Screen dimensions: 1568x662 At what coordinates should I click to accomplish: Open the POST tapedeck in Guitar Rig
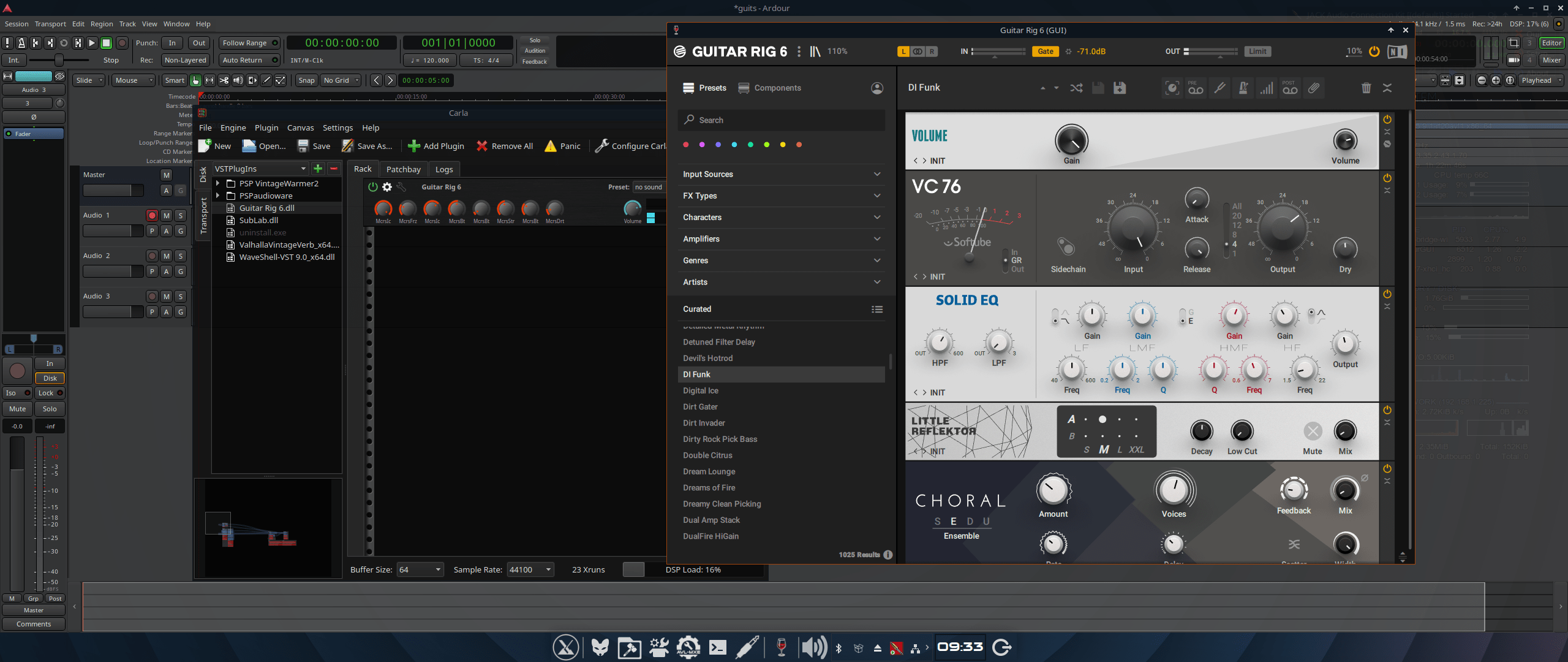pyautogui.click(x=1289, y=88)
